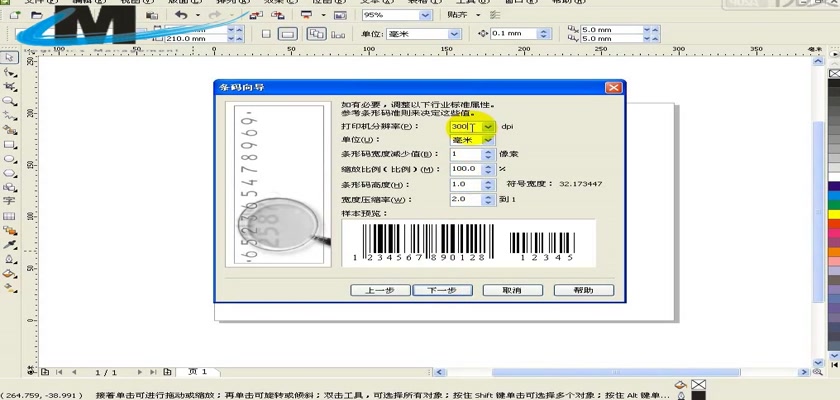Click the nudge 0.1 mm stepper arrows
This screenshot has height=400, width=840.
(x=544, y=34)
